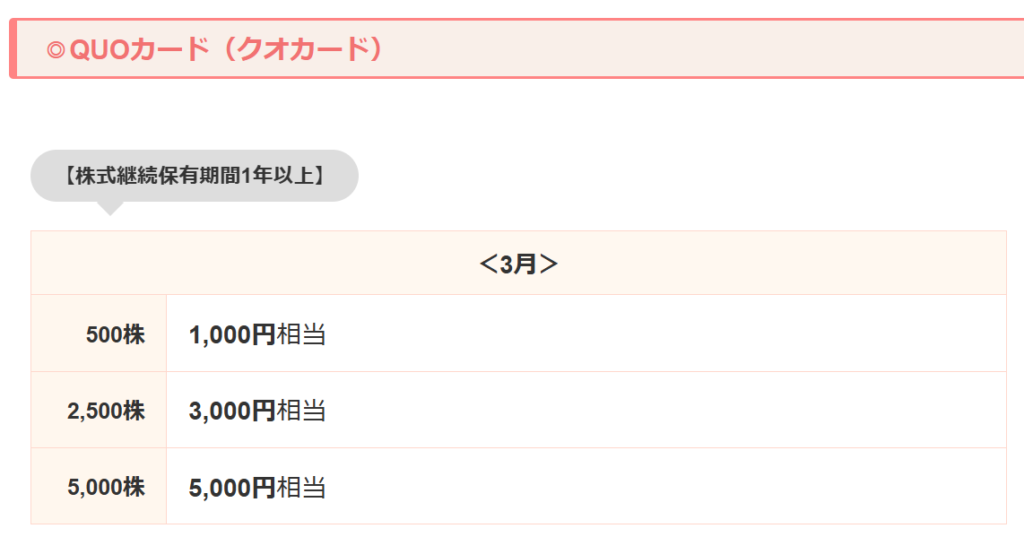Select the 500株 row label
Viewport: 1024px width, 537px height.
(116, 335)
